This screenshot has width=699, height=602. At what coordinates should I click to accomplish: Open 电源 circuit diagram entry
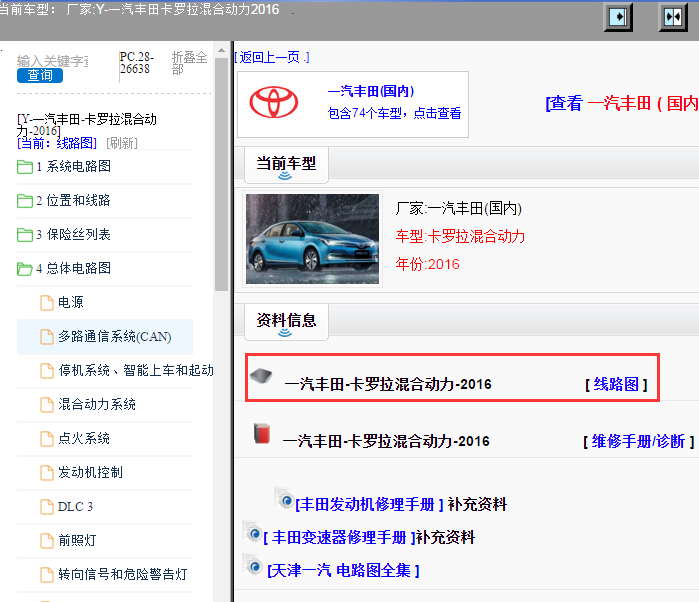[x=71, y=302]
